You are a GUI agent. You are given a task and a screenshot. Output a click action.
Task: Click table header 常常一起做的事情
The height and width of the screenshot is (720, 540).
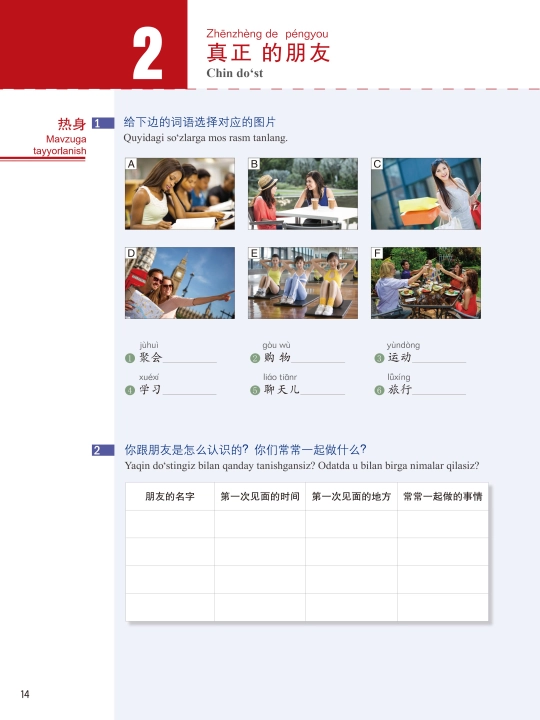click(x=443, y=496)
